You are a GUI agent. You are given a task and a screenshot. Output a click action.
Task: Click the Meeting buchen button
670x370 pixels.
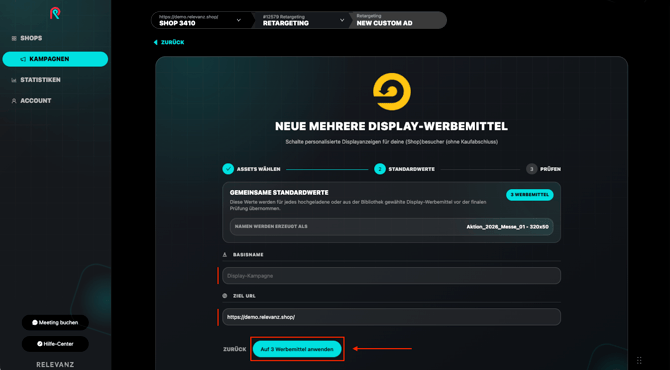click(55, 323)
